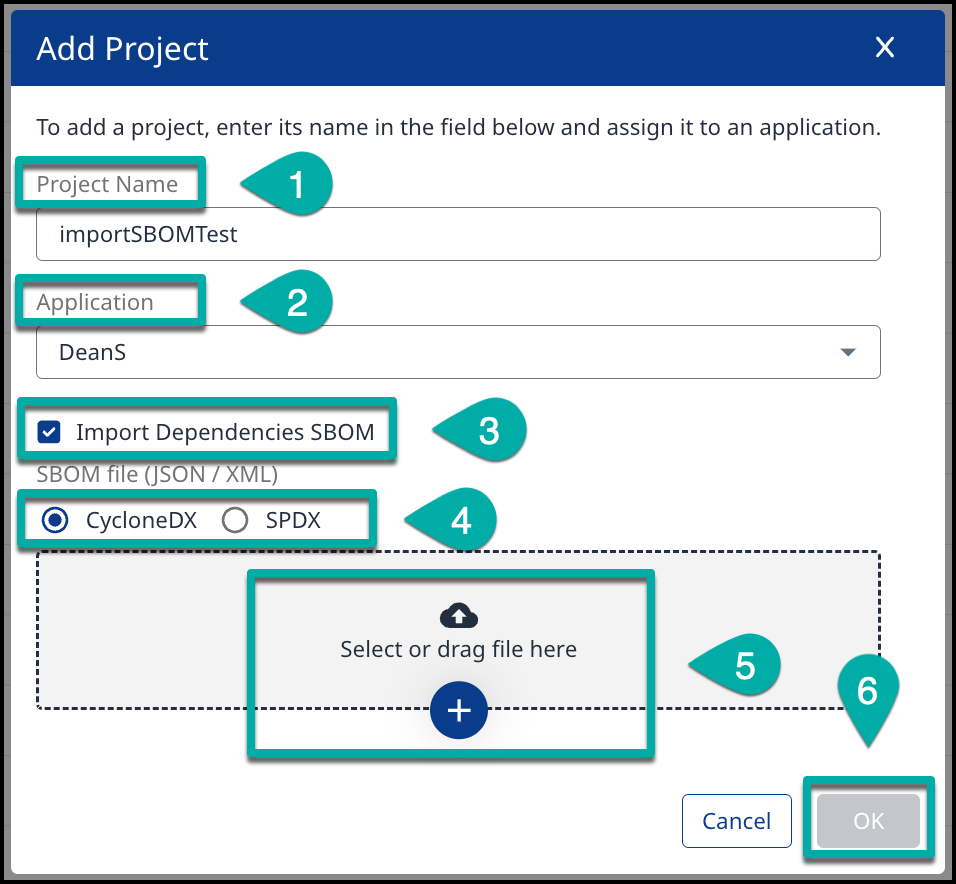956x884 pixels.
Task: Click the Project Name field label
Action: point(107,184)
